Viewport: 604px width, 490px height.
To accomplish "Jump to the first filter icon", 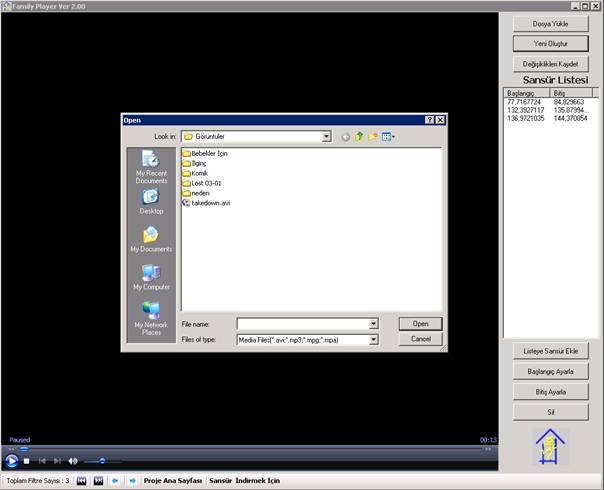I will coord(82,480).
